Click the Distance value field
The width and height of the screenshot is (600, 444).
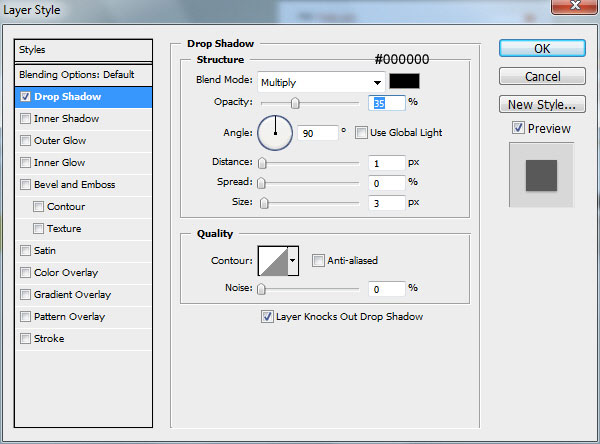pos(386,163)
